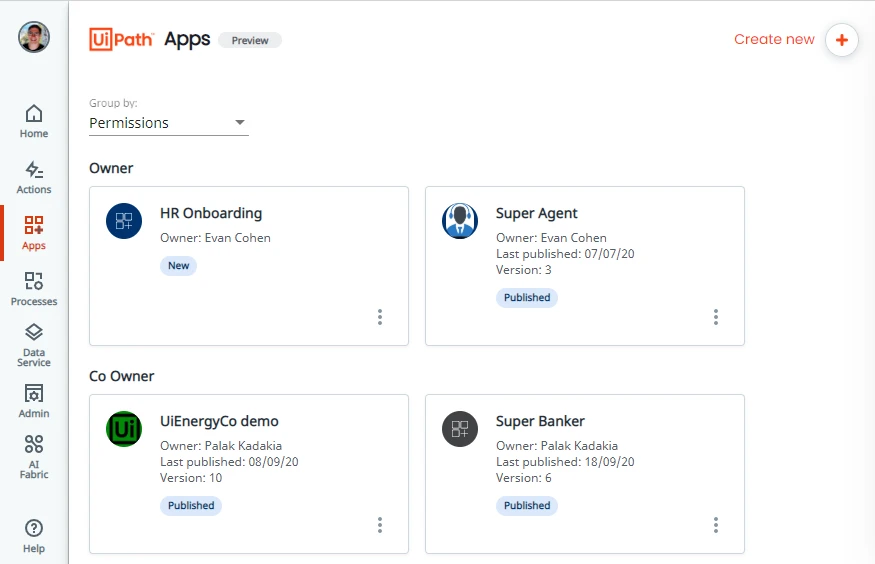Select Apps in the sidebar
Screen dimensions: 875x564
click(x=34, y=233)
